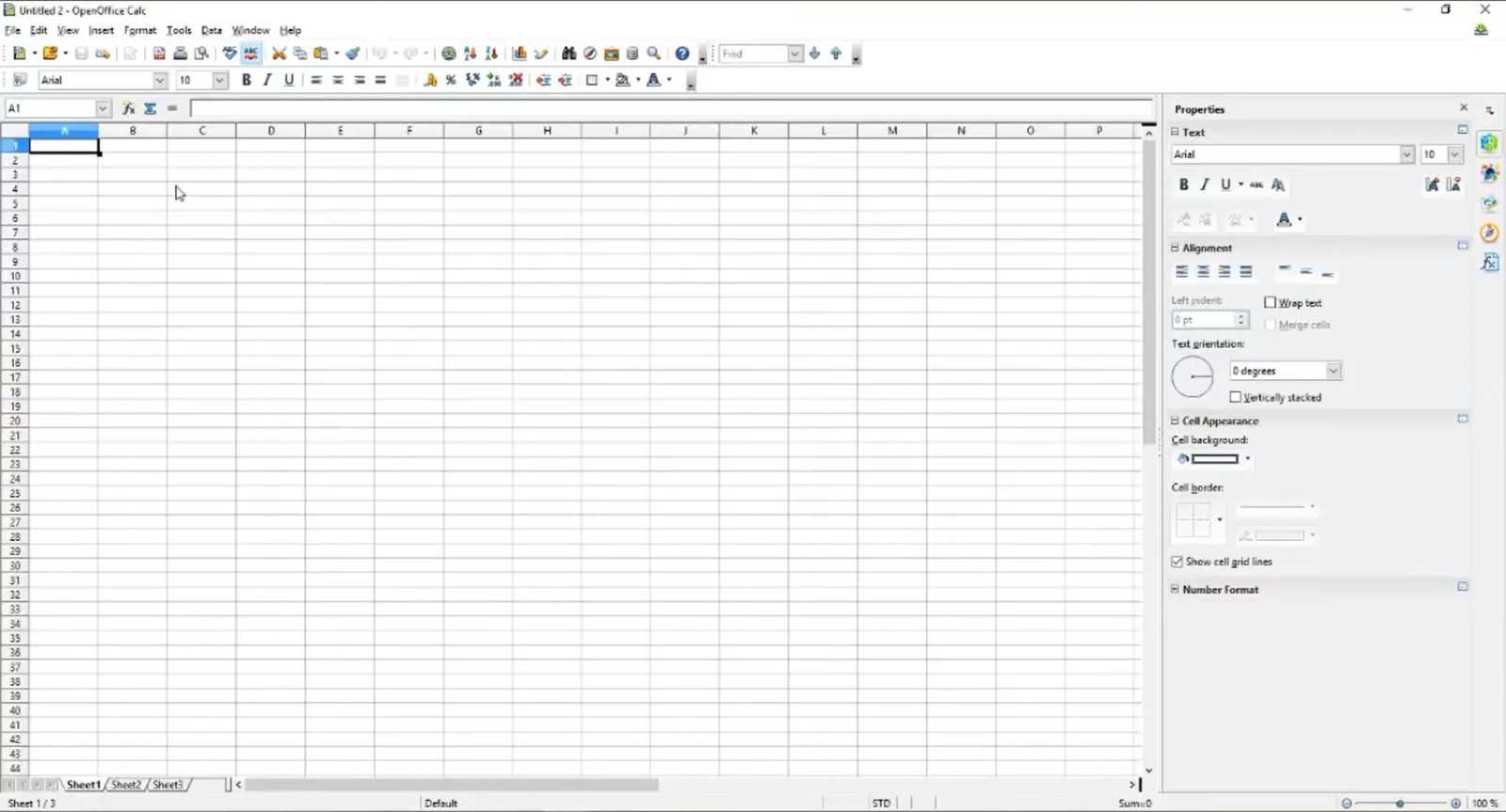Apply Currency number format icon
Screen dimensions: 1506x812
pos(430,80)
